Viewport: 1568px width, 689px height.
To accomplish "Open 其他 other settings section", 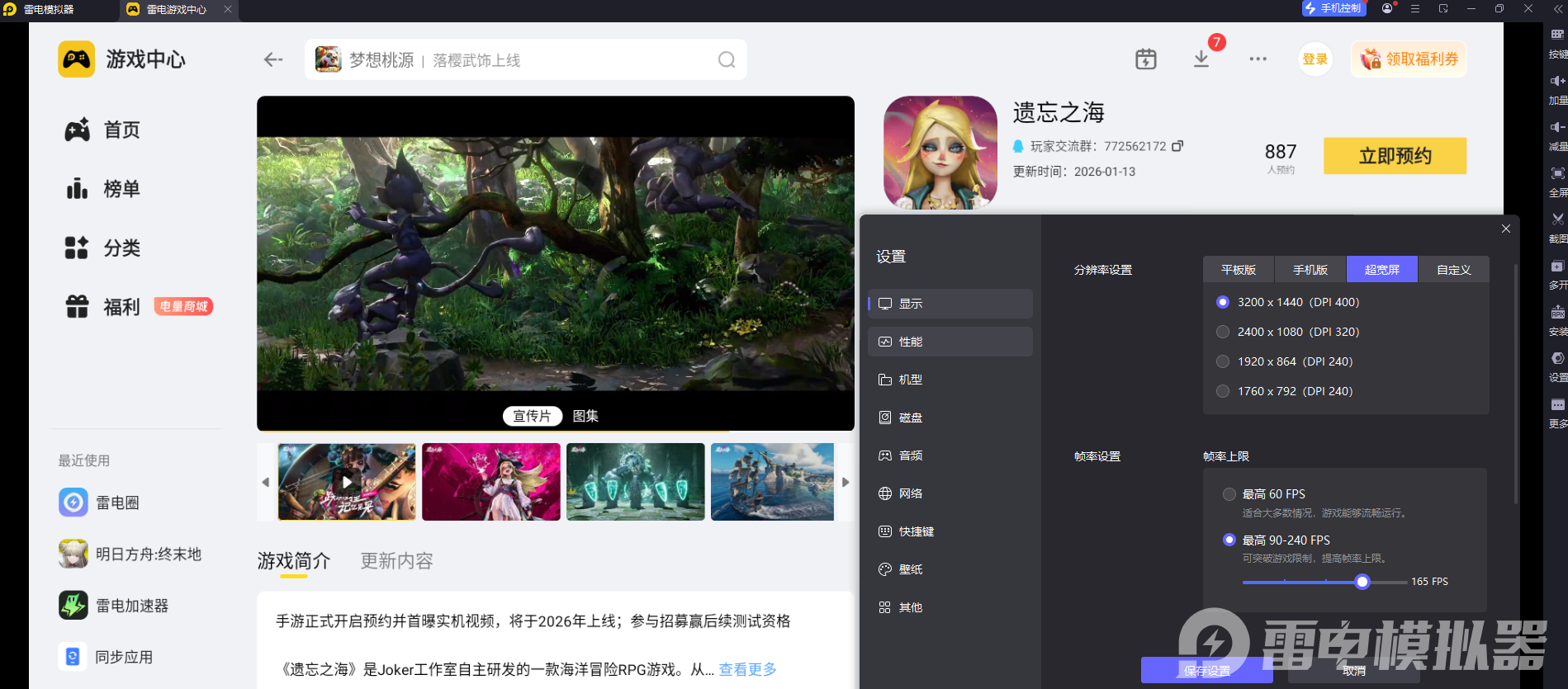I will tap(950, 607).
